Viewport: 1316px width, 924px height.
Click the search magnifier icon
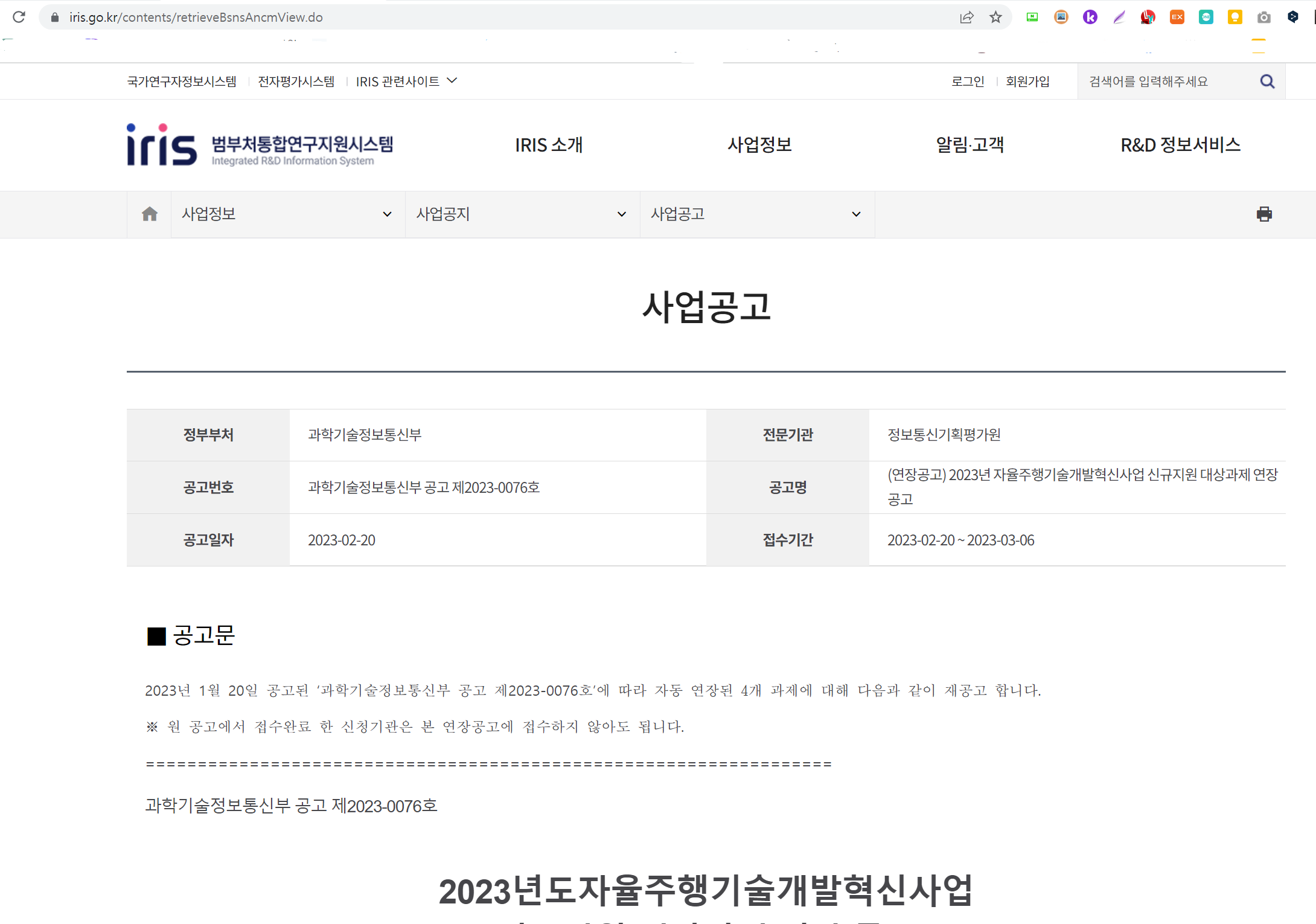[x=1267, y=82]
